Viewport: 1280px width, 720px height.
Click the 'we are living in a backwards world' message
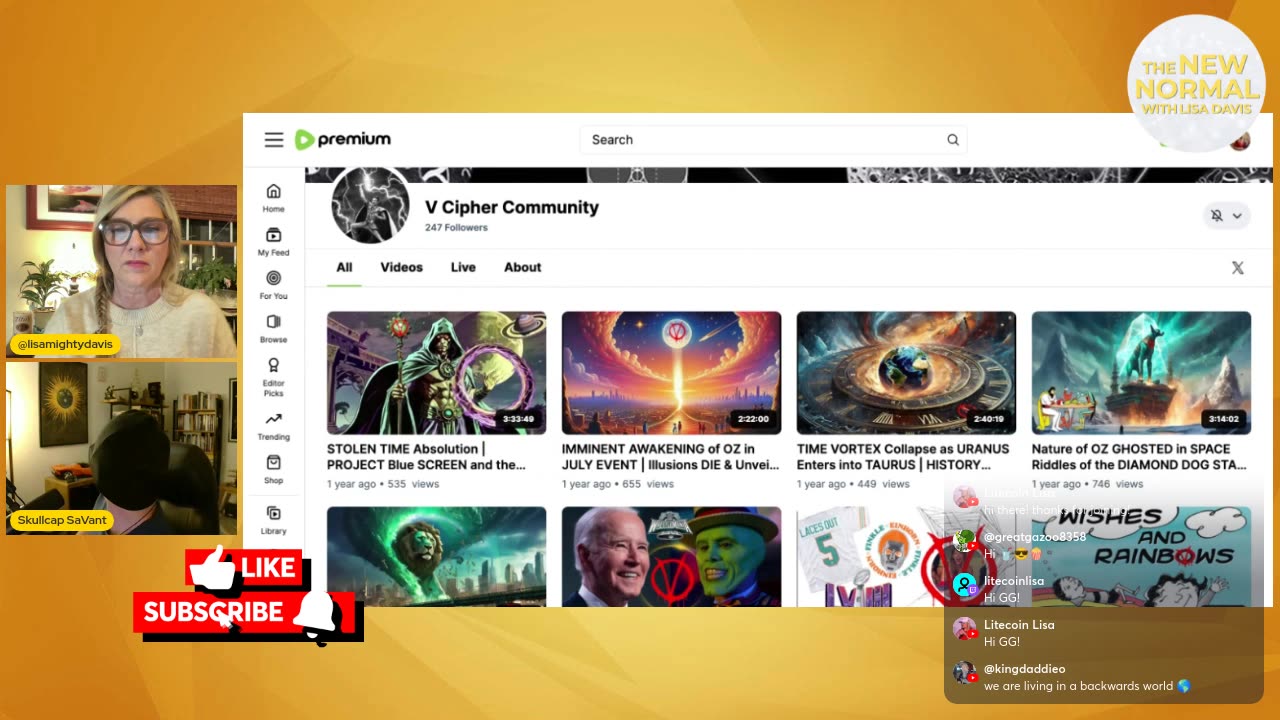(x=1087, y=686)
